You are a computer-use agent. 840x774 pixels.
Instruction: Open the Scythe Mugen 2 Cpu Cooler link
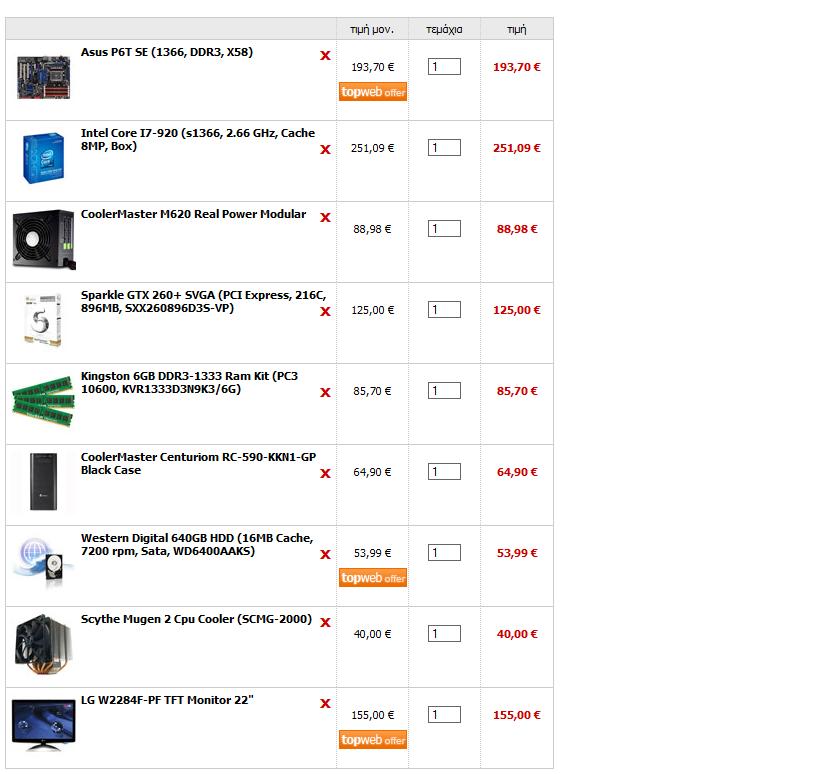[196, 619]
